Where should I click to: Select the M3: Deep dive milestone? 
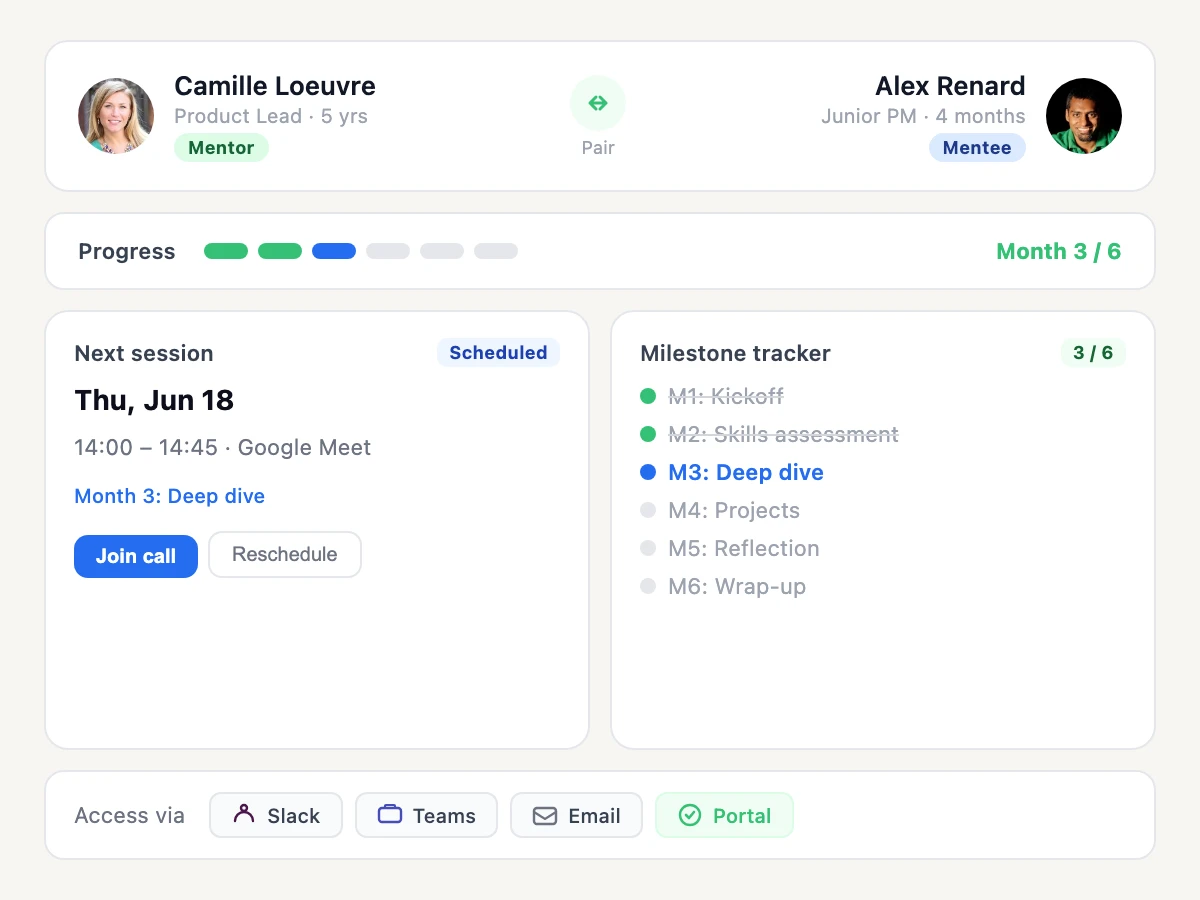pos(746,472)
